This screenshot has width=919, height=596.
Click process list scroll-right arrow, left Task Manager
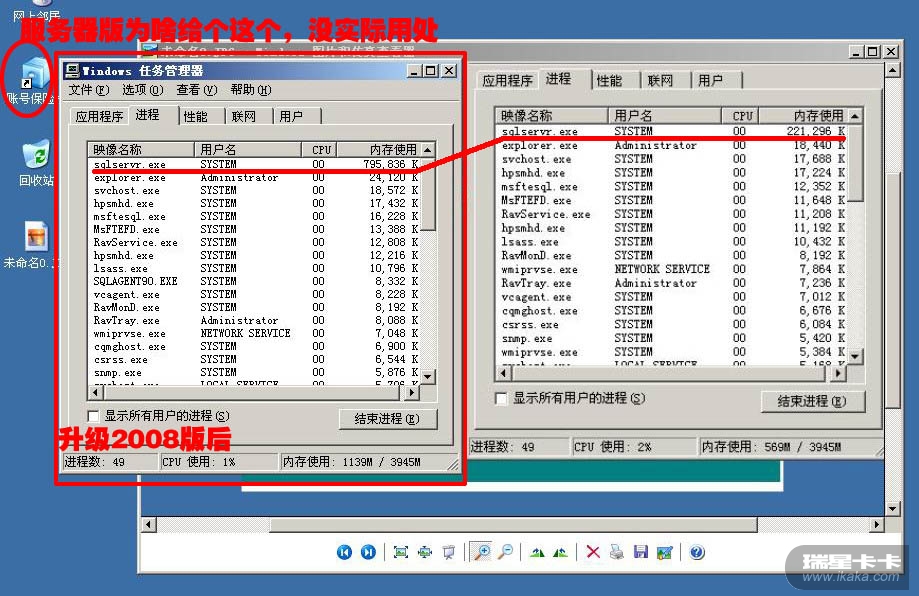[413, 391]
